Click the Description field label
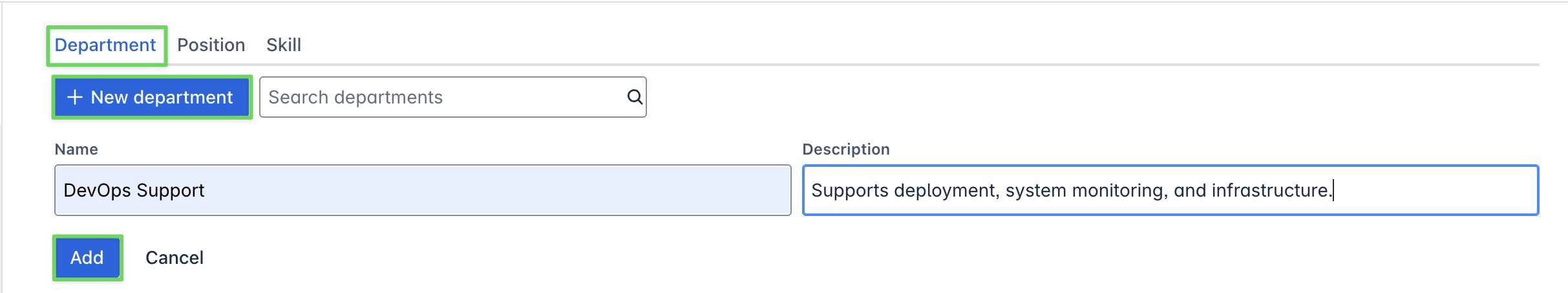This screenshot has height=293, width=1568. (845, 149)
